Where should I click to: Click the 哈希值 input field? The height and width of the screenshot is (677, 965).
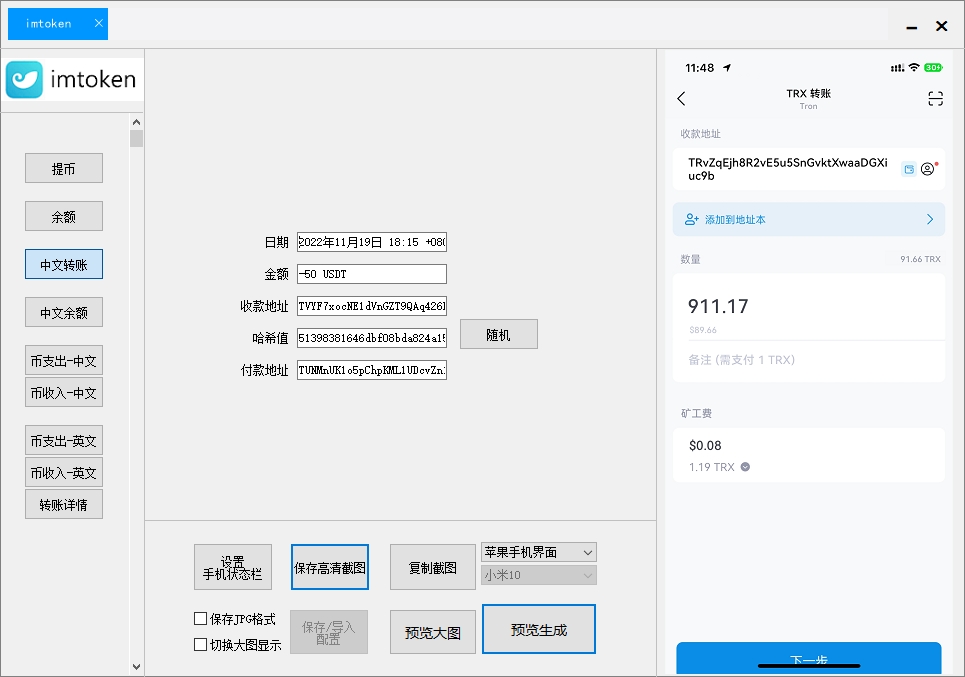coord(371,337)
